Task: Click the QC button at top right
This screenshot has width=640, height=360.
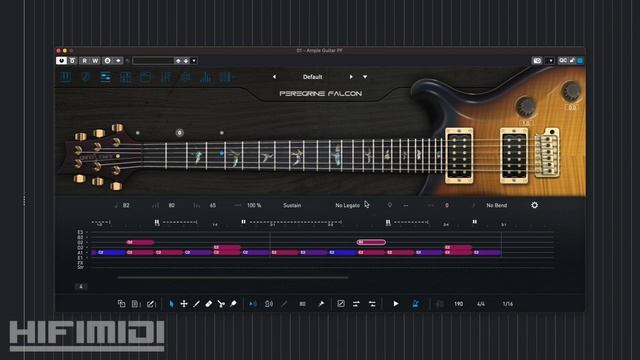Action: (x=563, y=60)
